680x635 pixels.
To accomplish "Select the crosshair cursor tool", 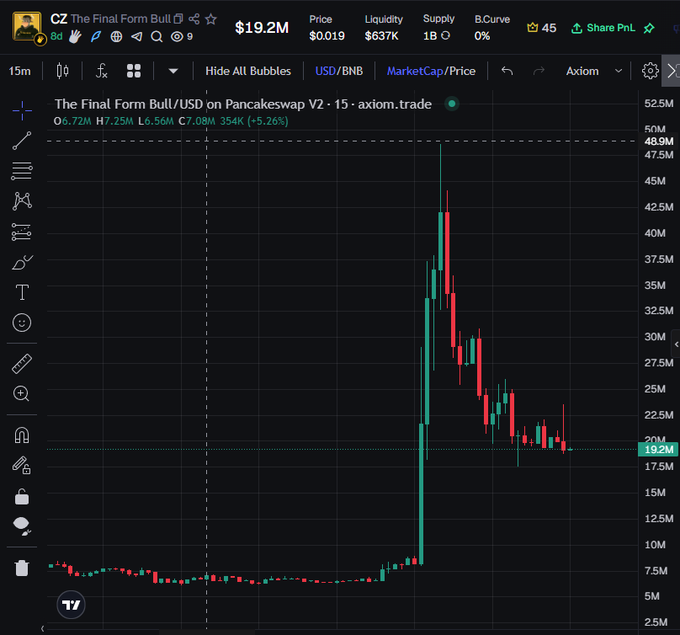I will pyautogui.click(x=22, y=111).
